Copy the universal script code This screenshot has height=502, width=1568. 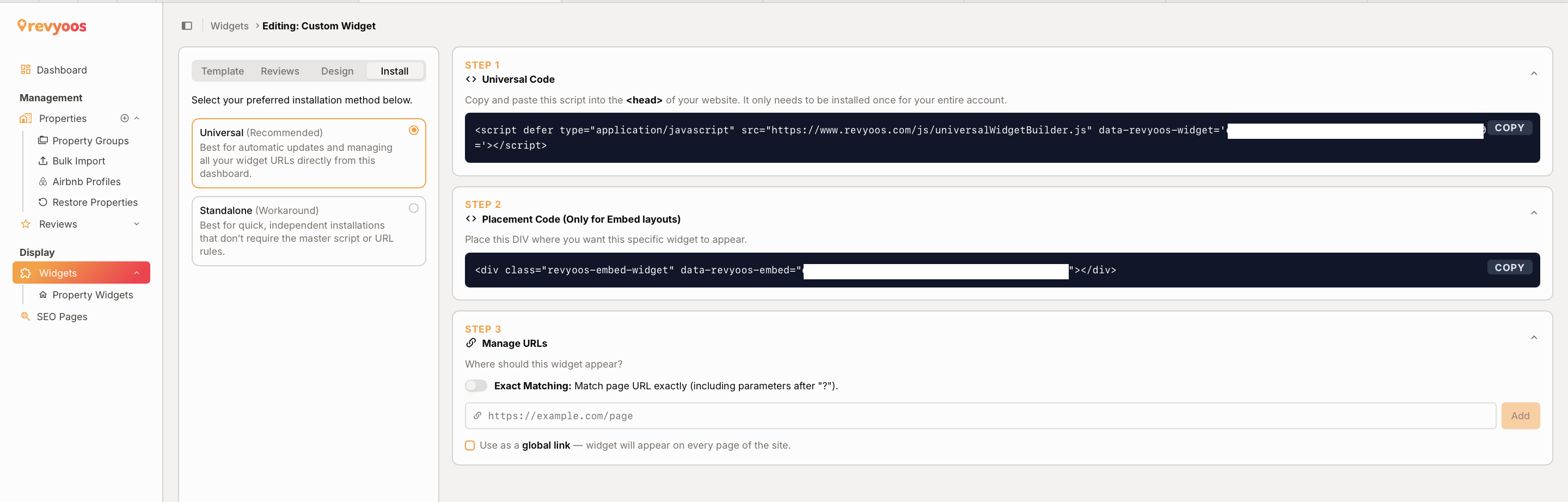pos(1510,128)
